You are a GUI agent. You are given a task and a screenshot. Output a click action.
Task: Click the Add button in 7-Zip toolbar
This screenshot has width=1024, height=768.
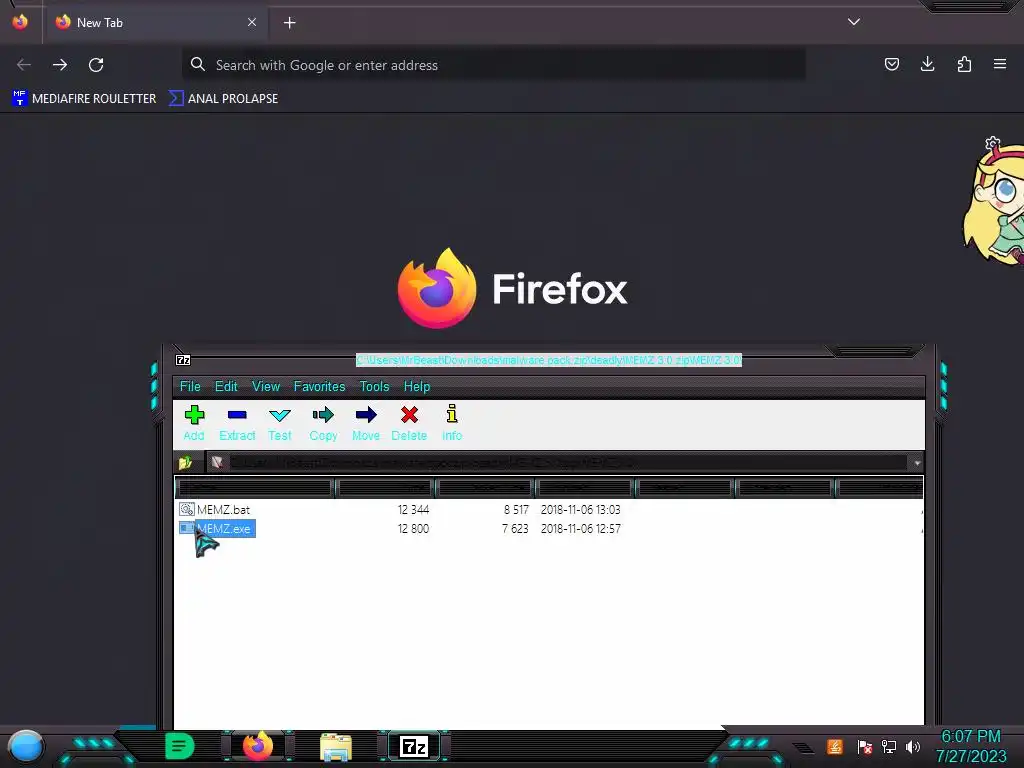(x=194, y=423)
